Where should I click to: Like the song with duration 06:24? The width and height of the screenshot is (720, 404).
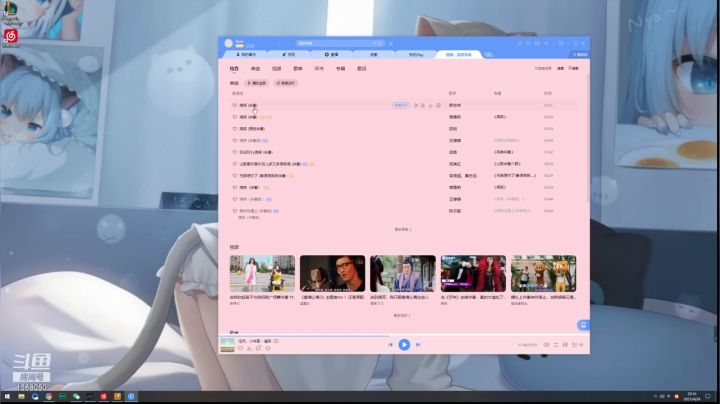click(x=235, y=164)
